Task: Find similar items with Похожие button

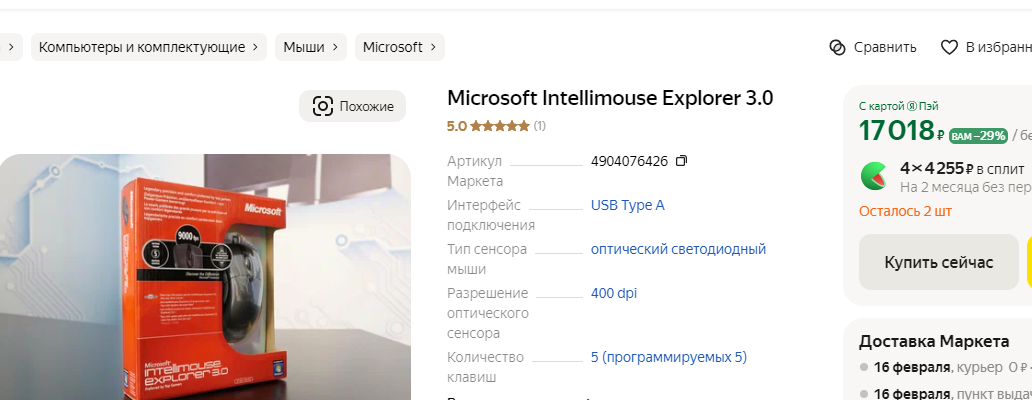Action: point(353,106)
